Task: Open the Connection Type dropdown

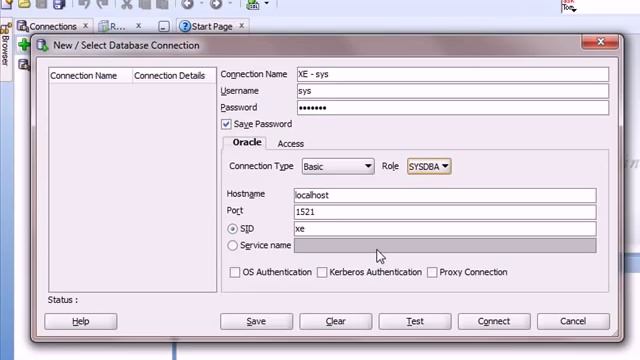Action: [x=338, y=167]
